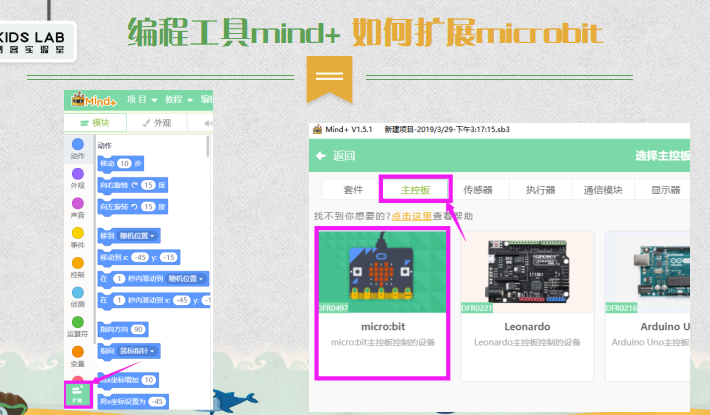Click the micro:bit card title

point(383,327)
